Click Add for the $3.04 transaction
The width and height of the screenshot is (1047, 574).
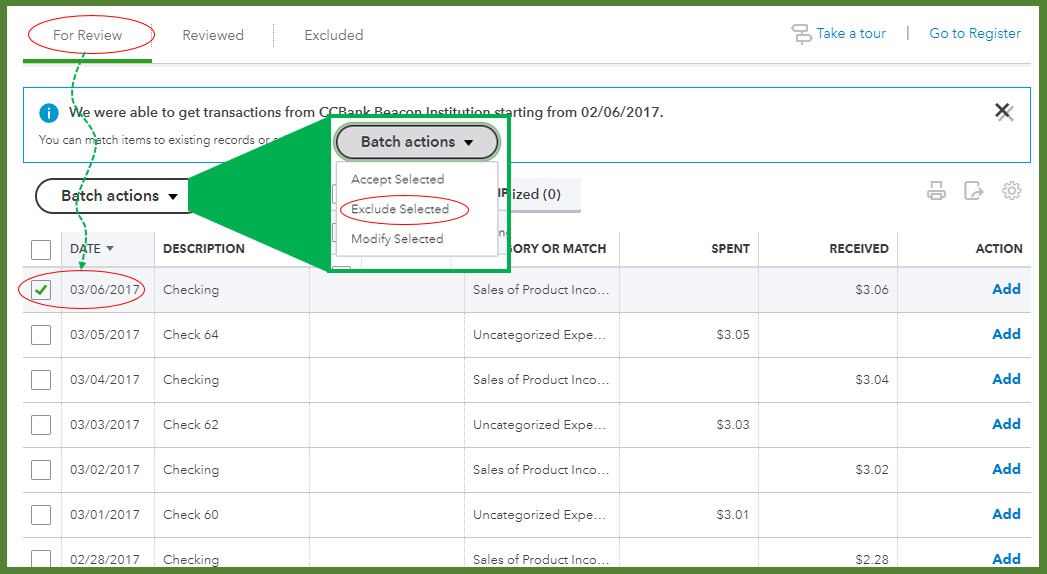1006,379
